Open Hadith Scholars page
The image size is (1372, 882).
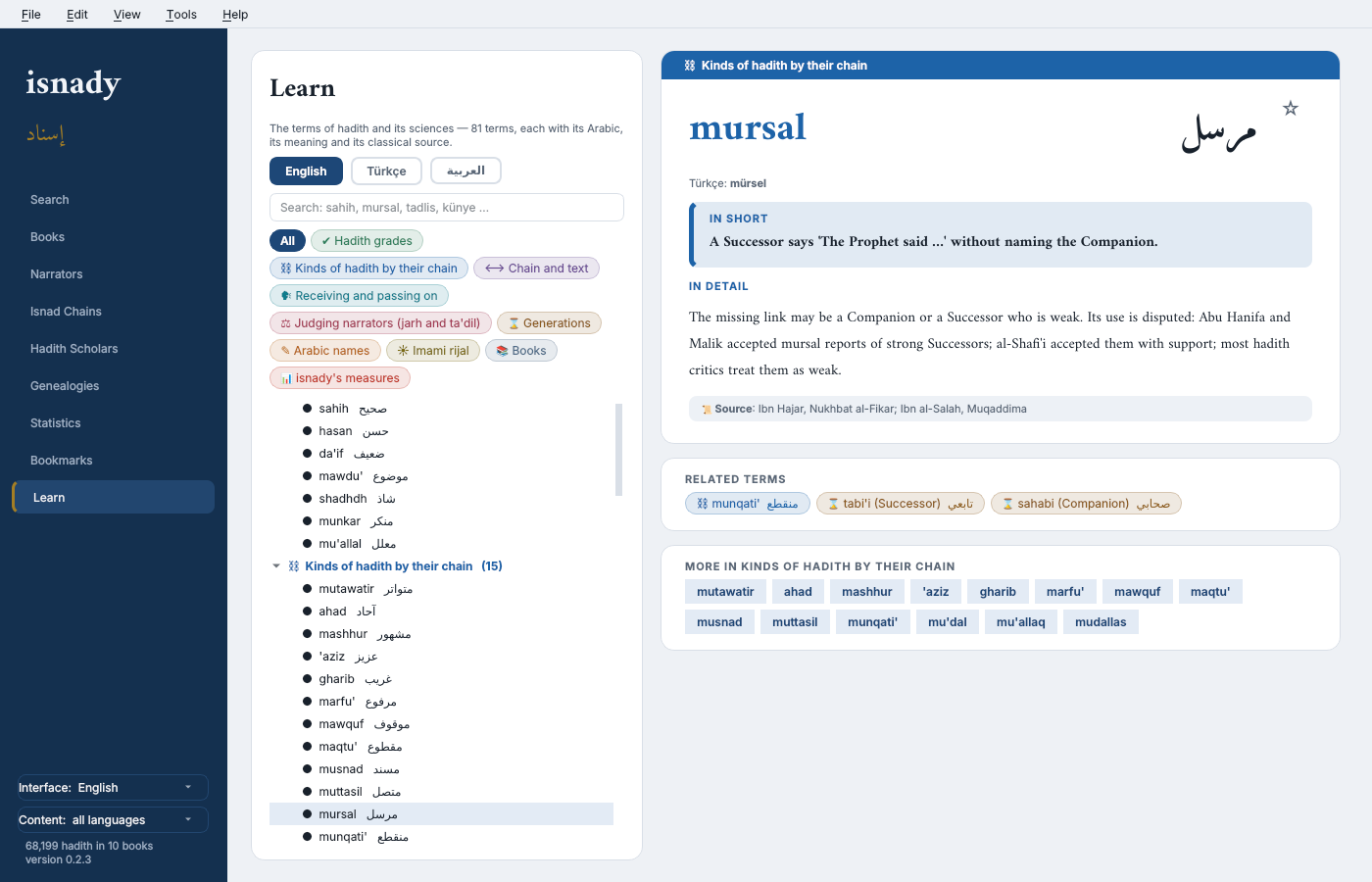[x=113, y=349]
